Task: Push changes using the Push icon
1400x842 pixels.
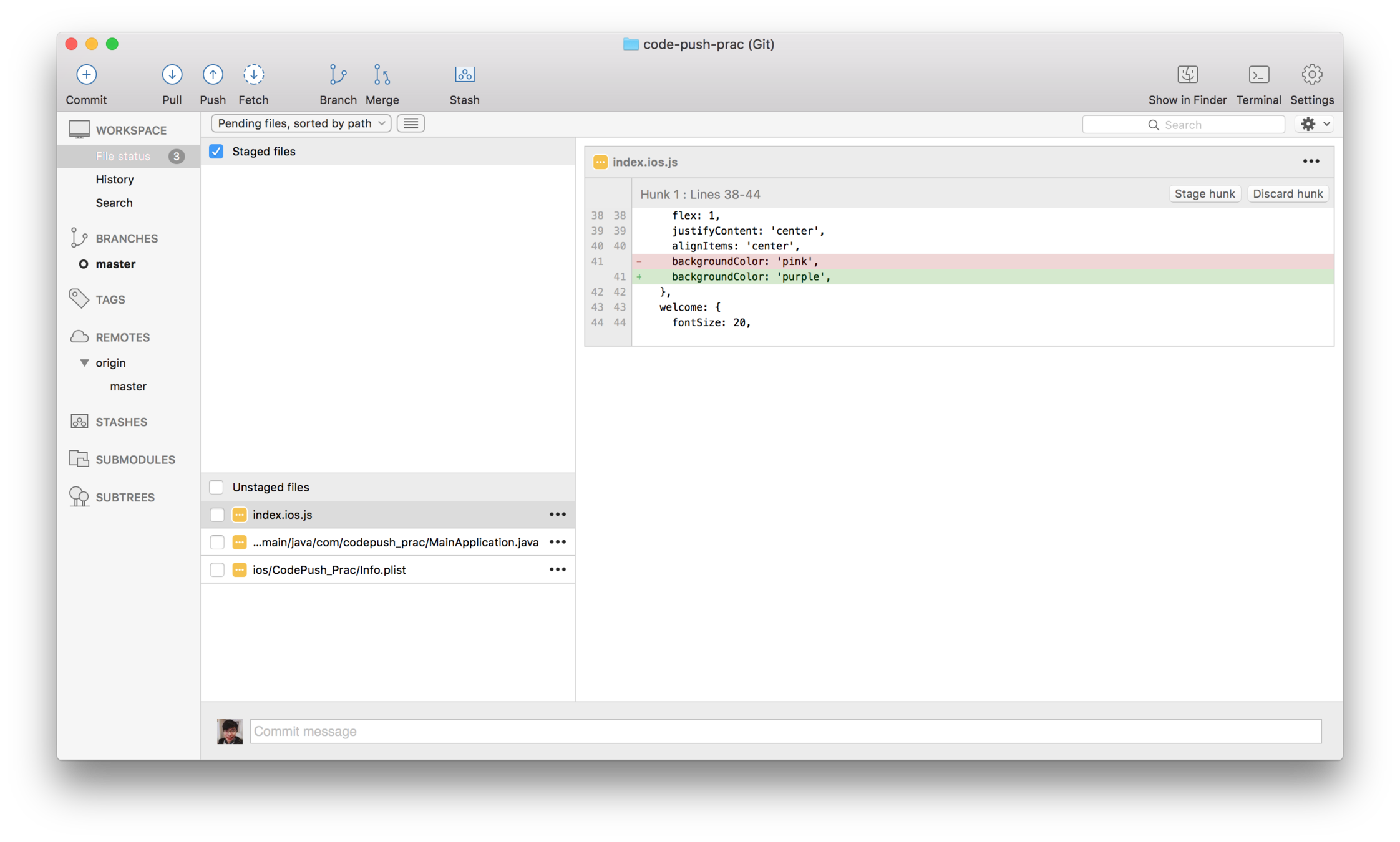Action: [x=213, y=75]
